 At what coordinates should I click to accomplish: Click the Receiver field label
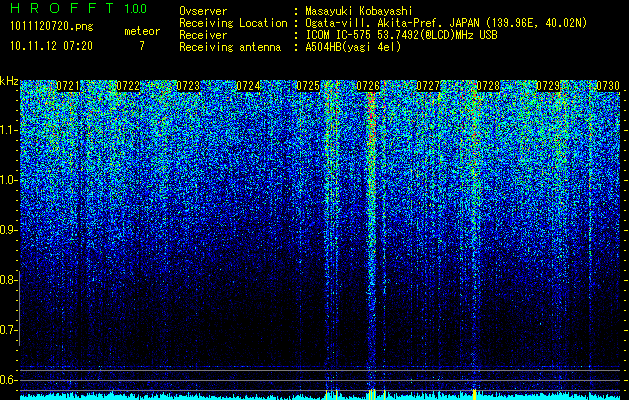tap(203, 35)
